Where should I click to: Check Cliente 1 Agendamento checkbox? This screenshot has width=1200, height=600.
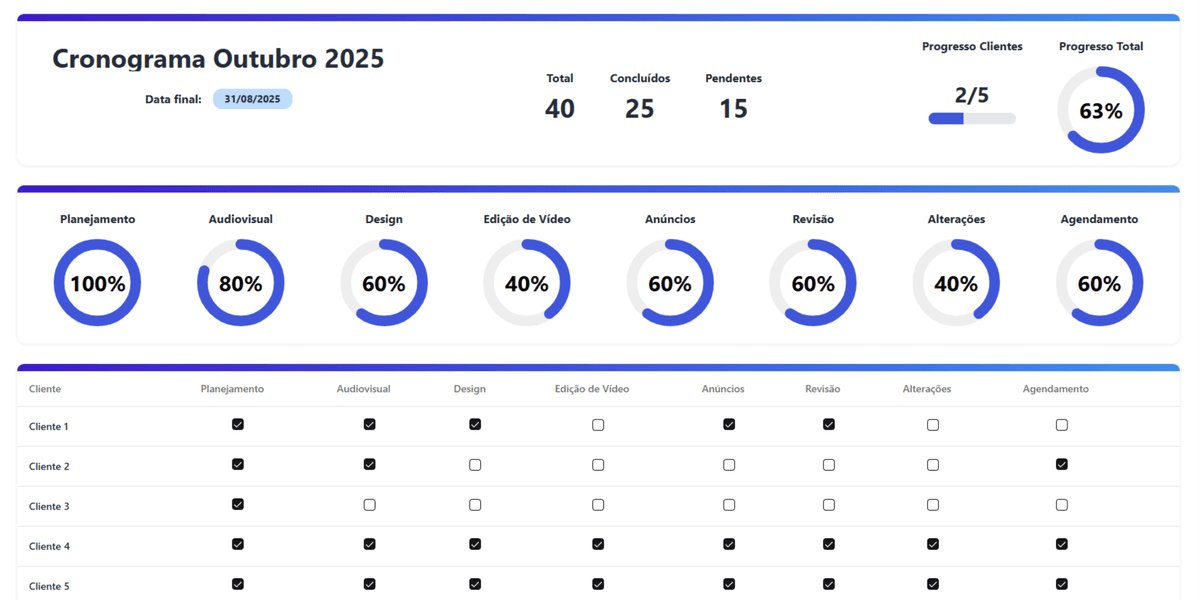(x=1061, y=425)
